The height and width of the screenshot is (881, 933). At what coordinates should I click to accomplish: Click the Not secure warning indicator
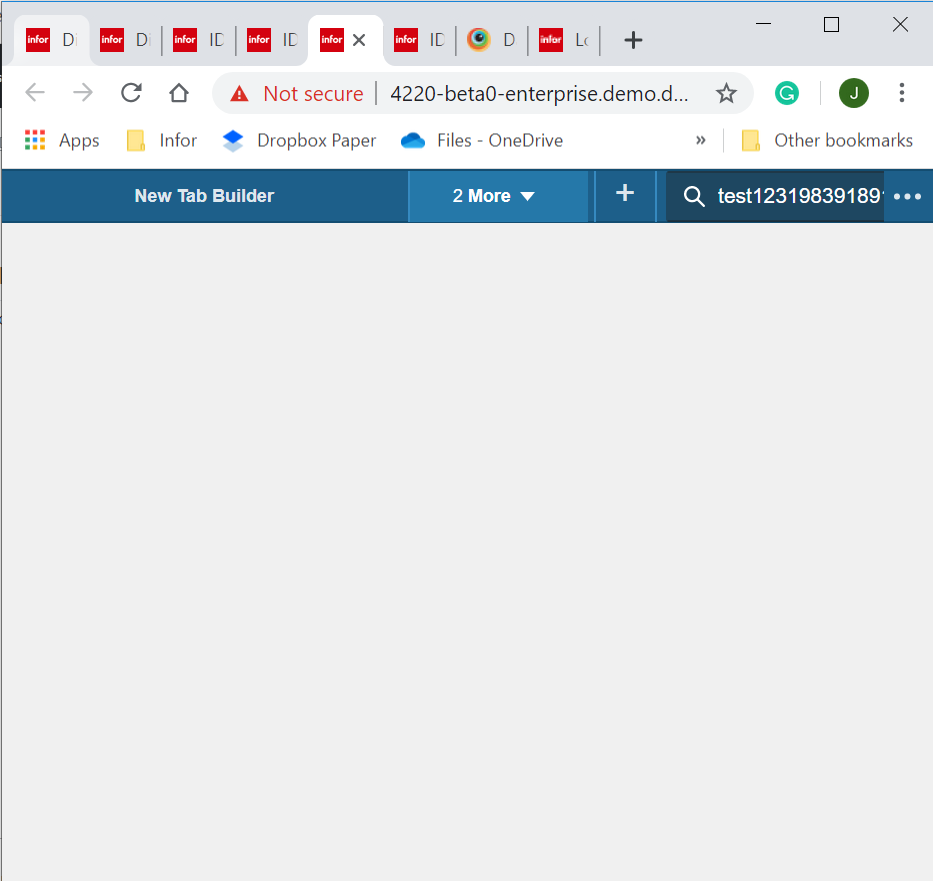296,93
